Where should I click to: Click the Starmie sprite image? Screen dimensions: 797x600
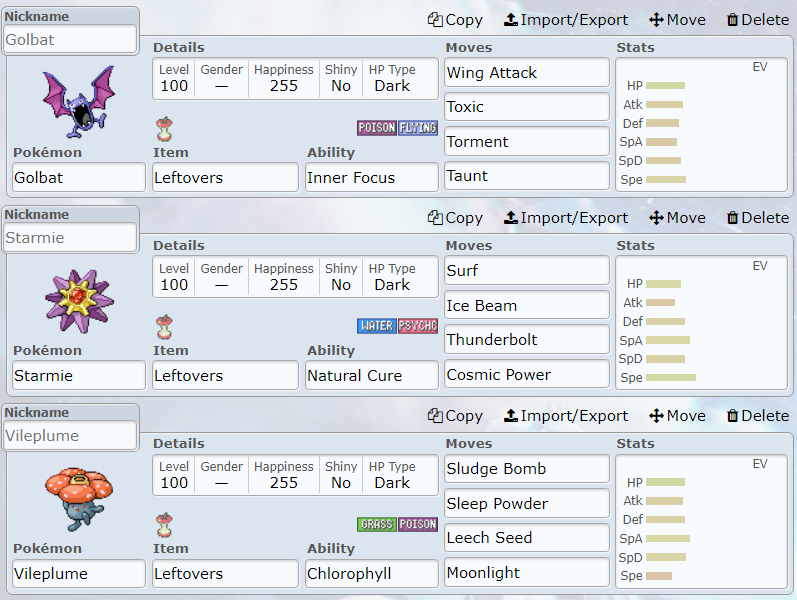pyautogui.click(x=79, y=301)
